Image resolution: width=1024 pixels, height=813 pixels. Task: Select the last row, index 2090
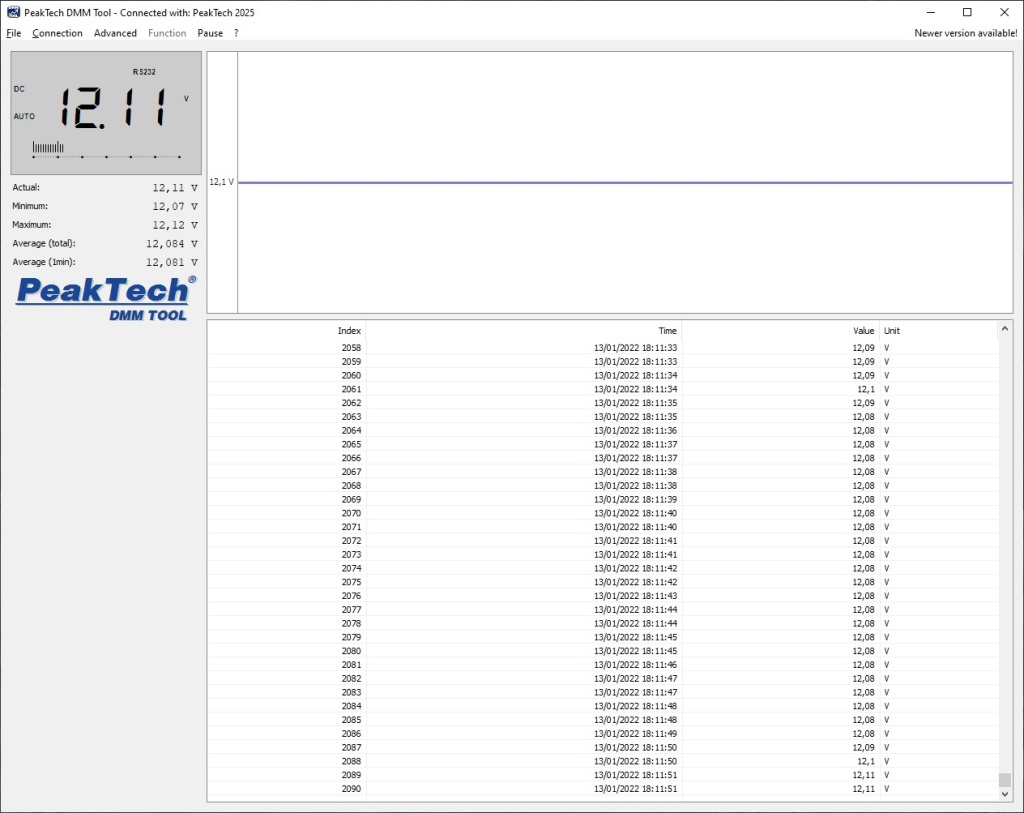[x=600, y=789]
